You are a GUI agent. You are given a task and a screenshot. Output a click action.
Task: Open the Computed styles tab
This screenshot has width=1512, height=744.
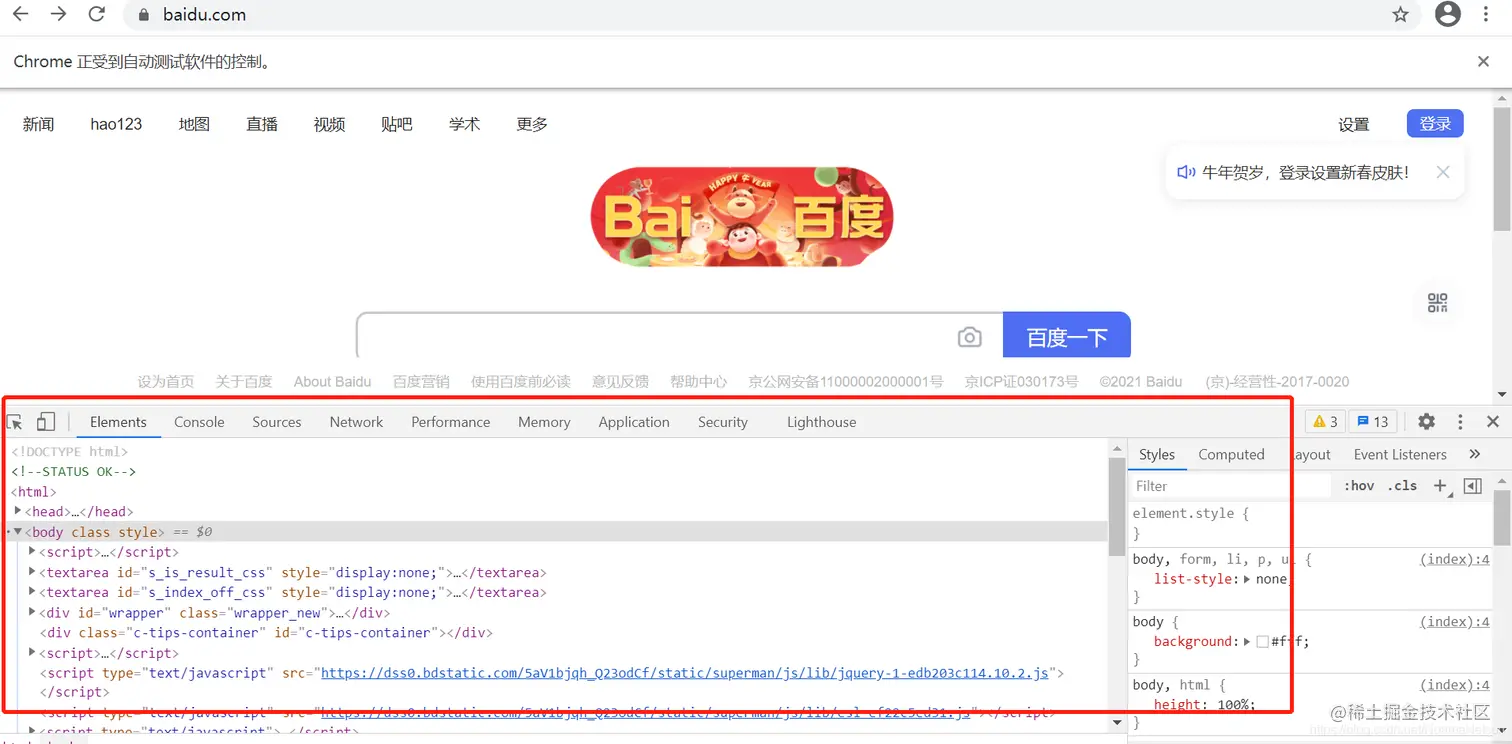[x=1231, y=454]
